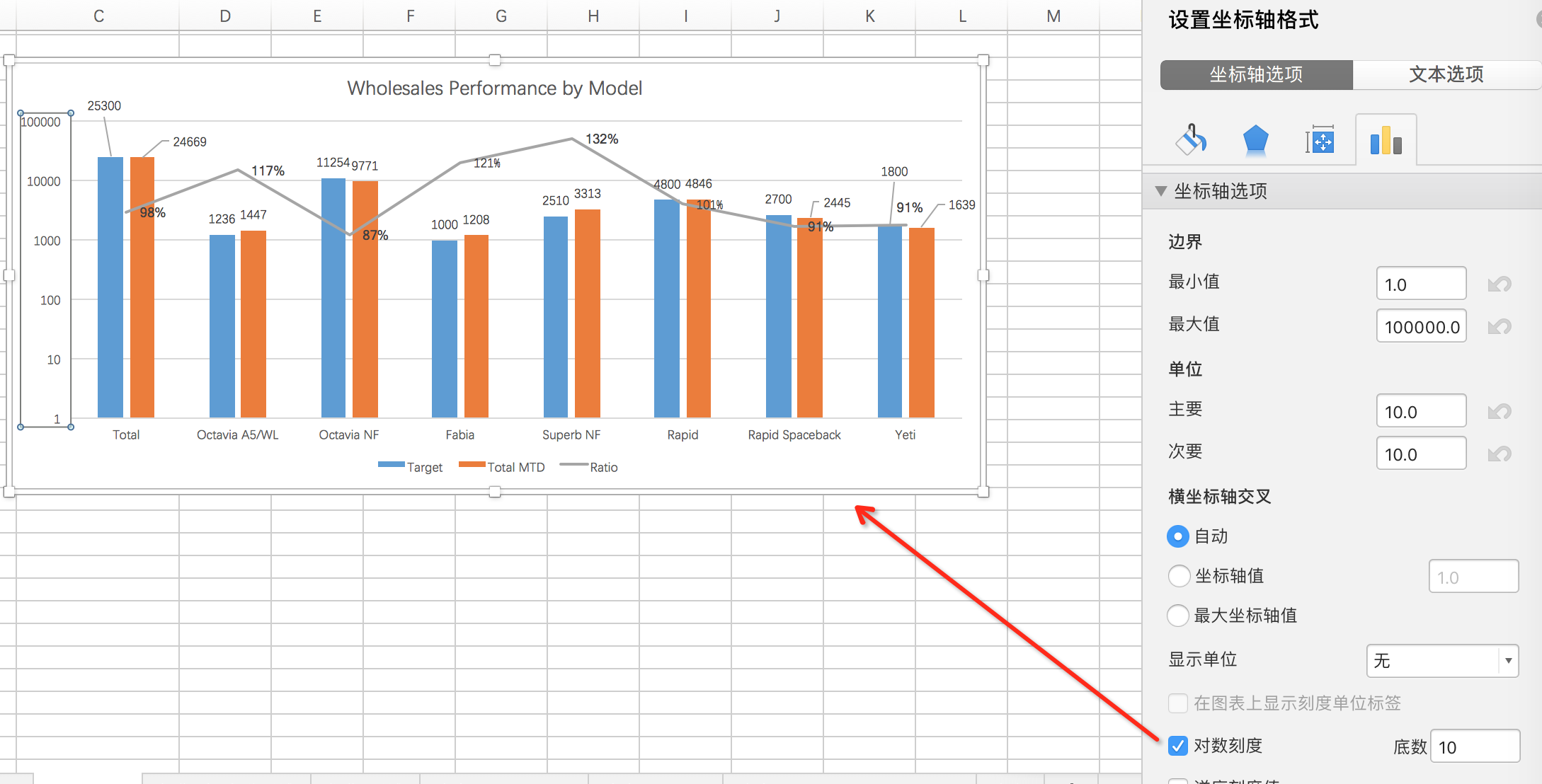This screenshot has width=1542, height=784.
Task: Click the 最小值 input field
Action: point(1420,284)
